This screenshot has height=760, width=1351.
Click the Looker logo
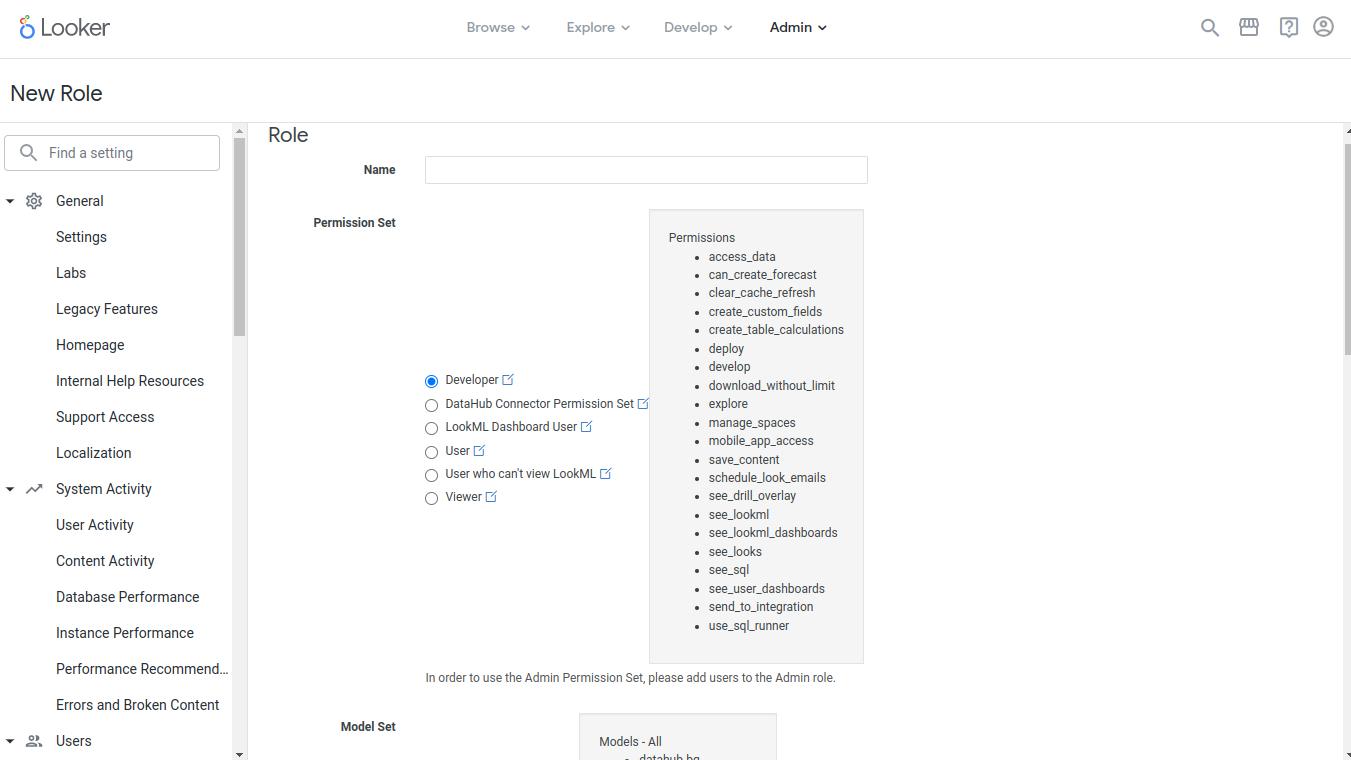[64, 27]
